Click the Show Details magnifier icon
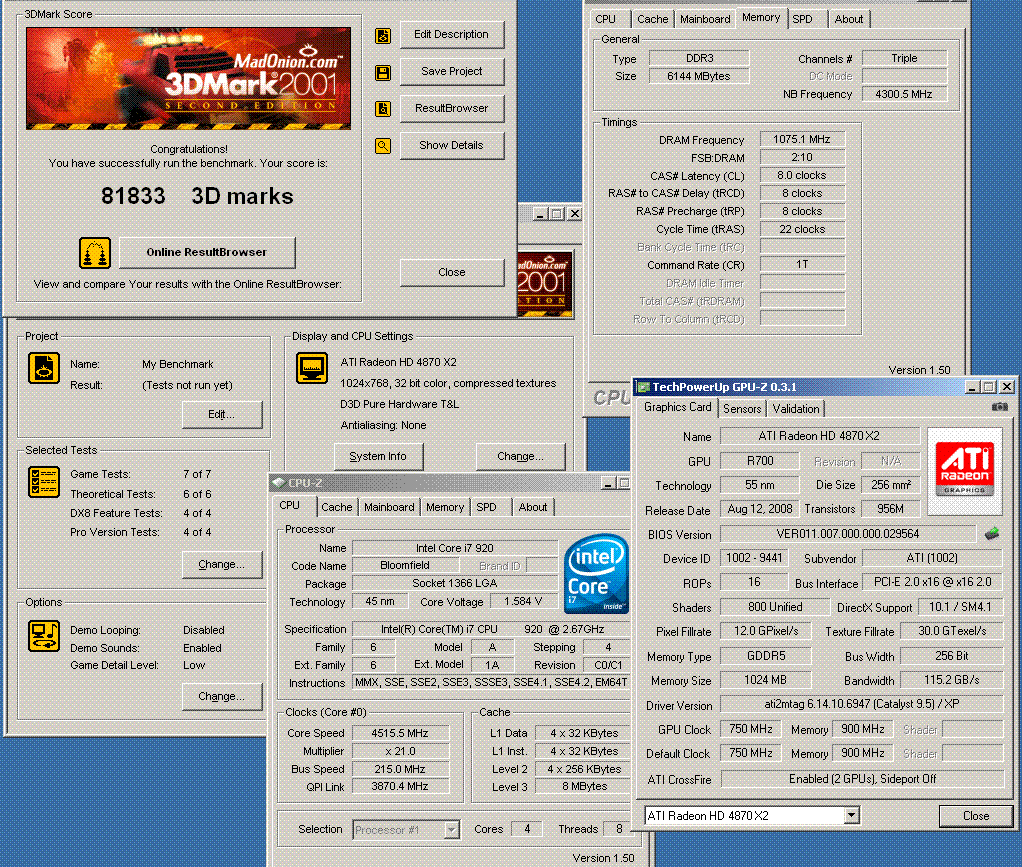Viewport: 1022px width, 867px height. (x=383, y=146)
